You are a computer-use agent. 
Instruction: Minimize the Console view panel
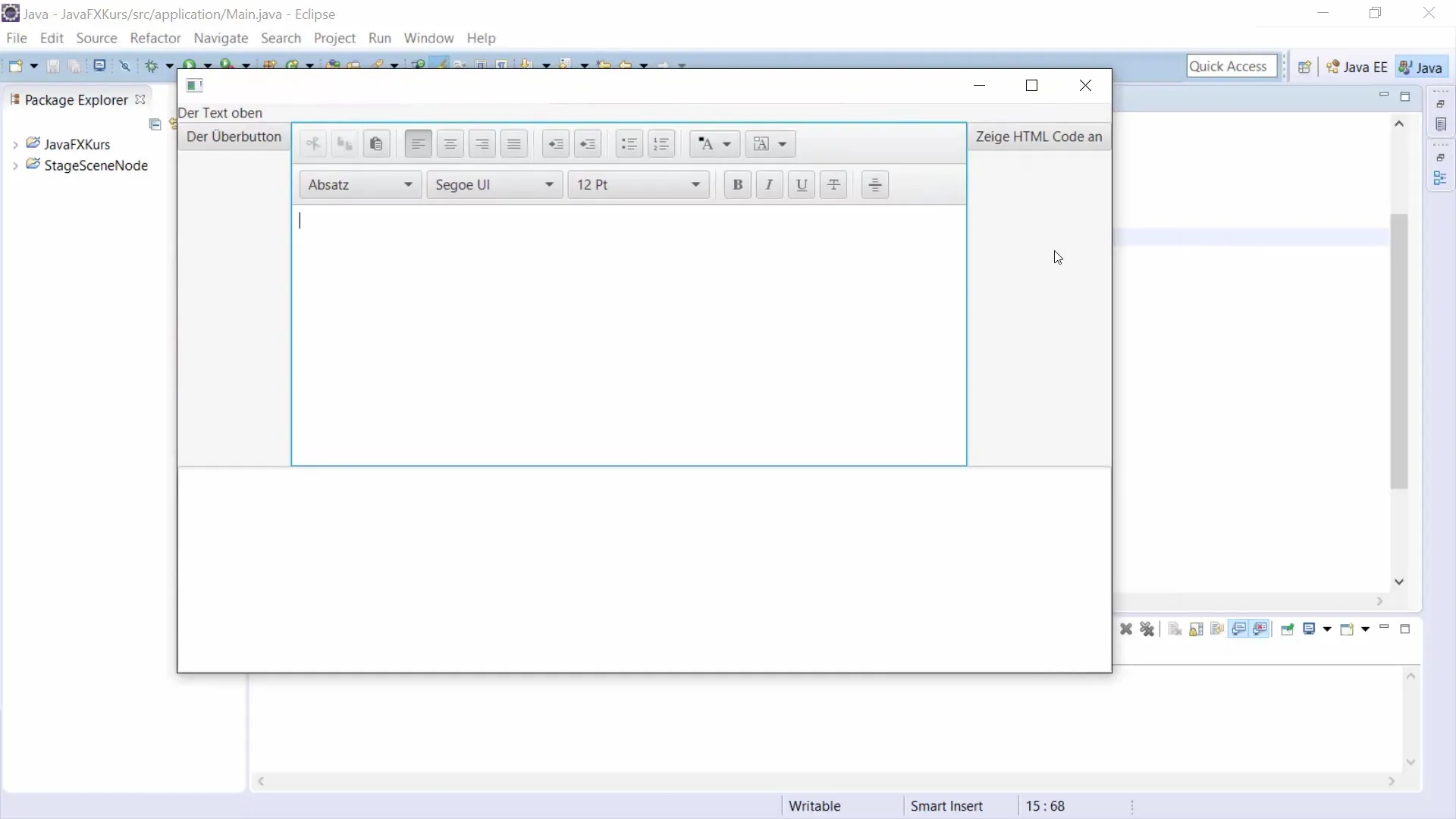(x=1384, y=628)
